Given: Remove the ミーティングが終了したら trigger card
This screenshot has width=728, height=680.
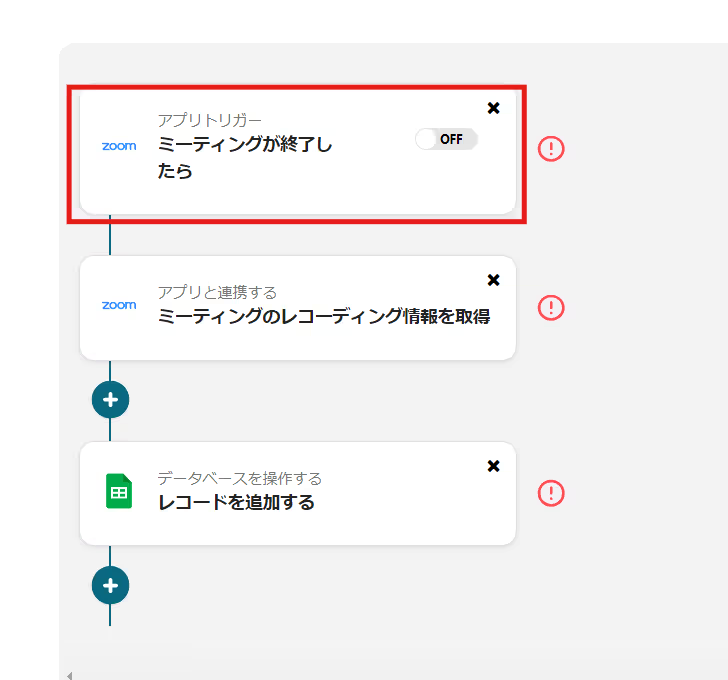Looking at the screenshot, I should [493, 108].
